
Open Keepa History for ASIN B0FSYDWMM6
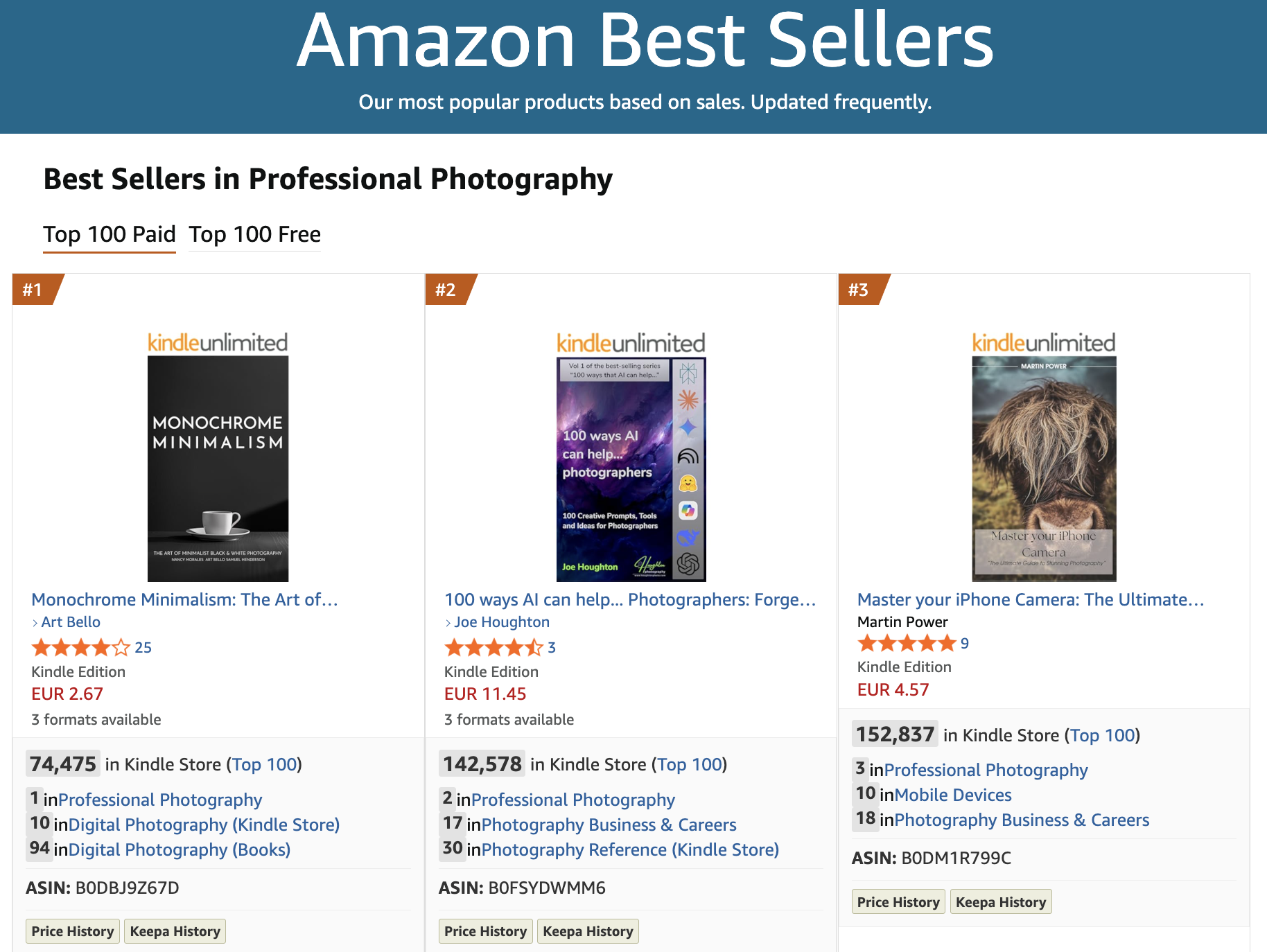point(588,931)
